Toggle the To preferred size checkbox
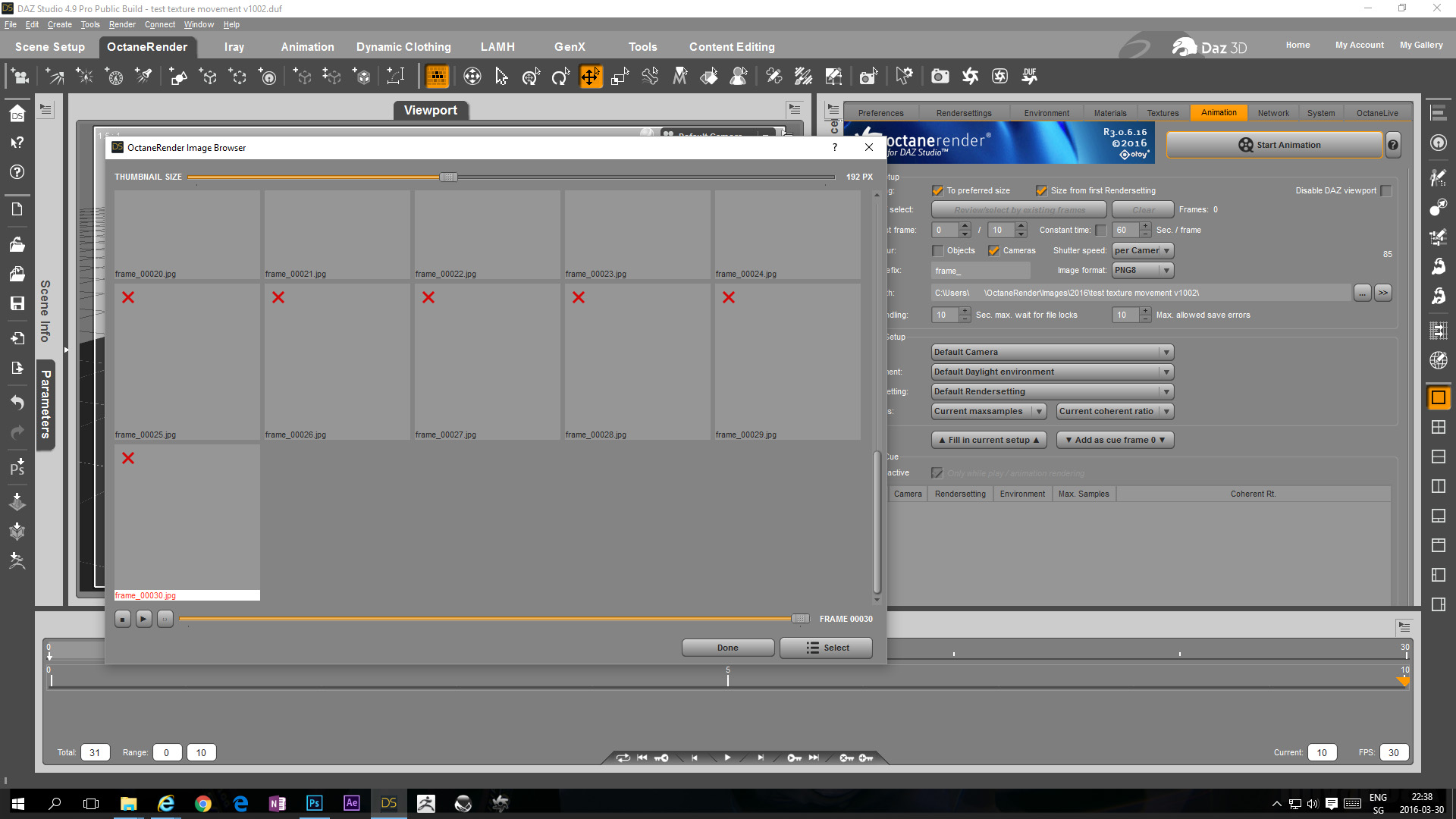1456x819 pixels. pos(938,190)
